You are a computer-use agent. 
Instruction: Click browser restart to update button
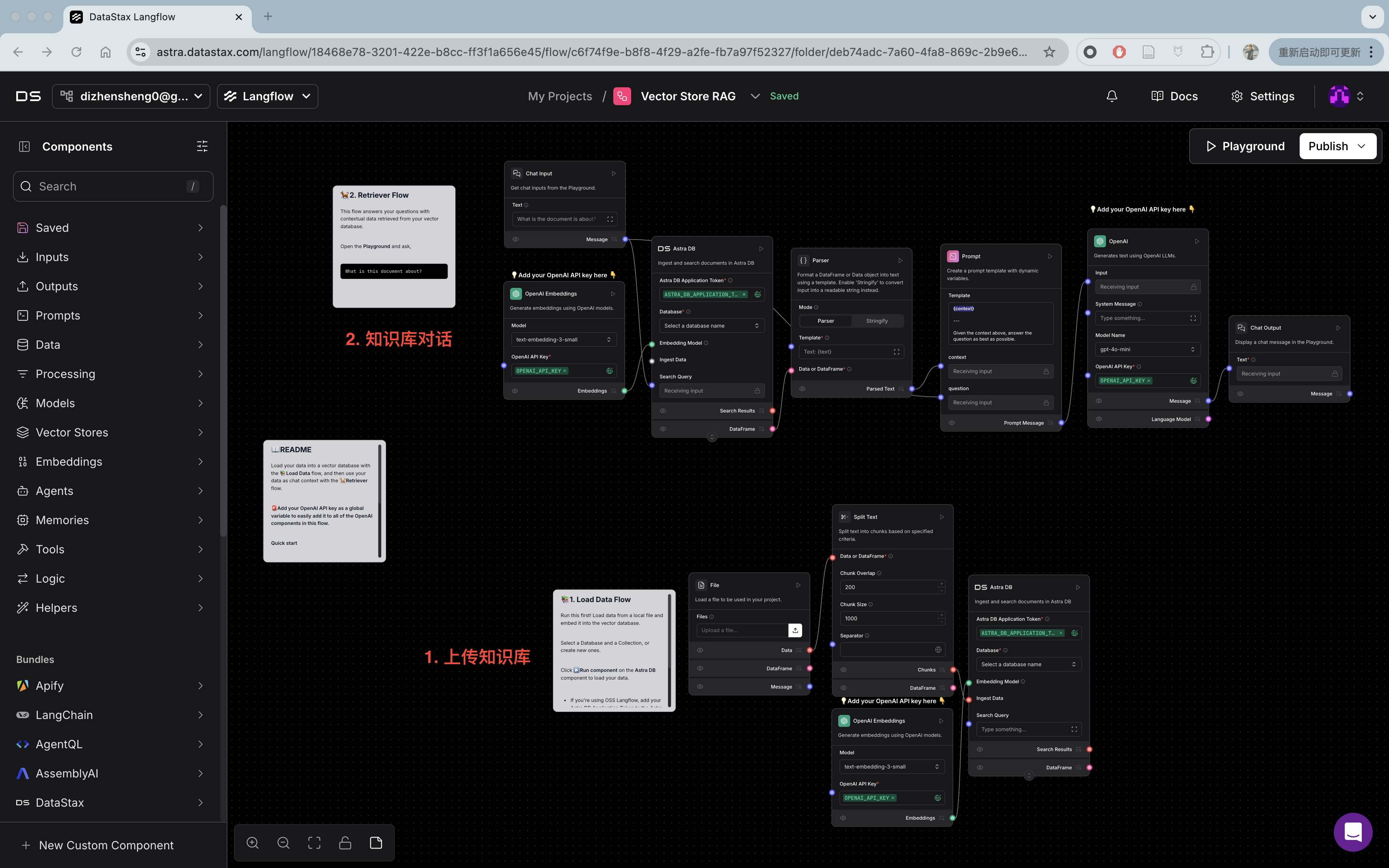tap(1326, 52)
